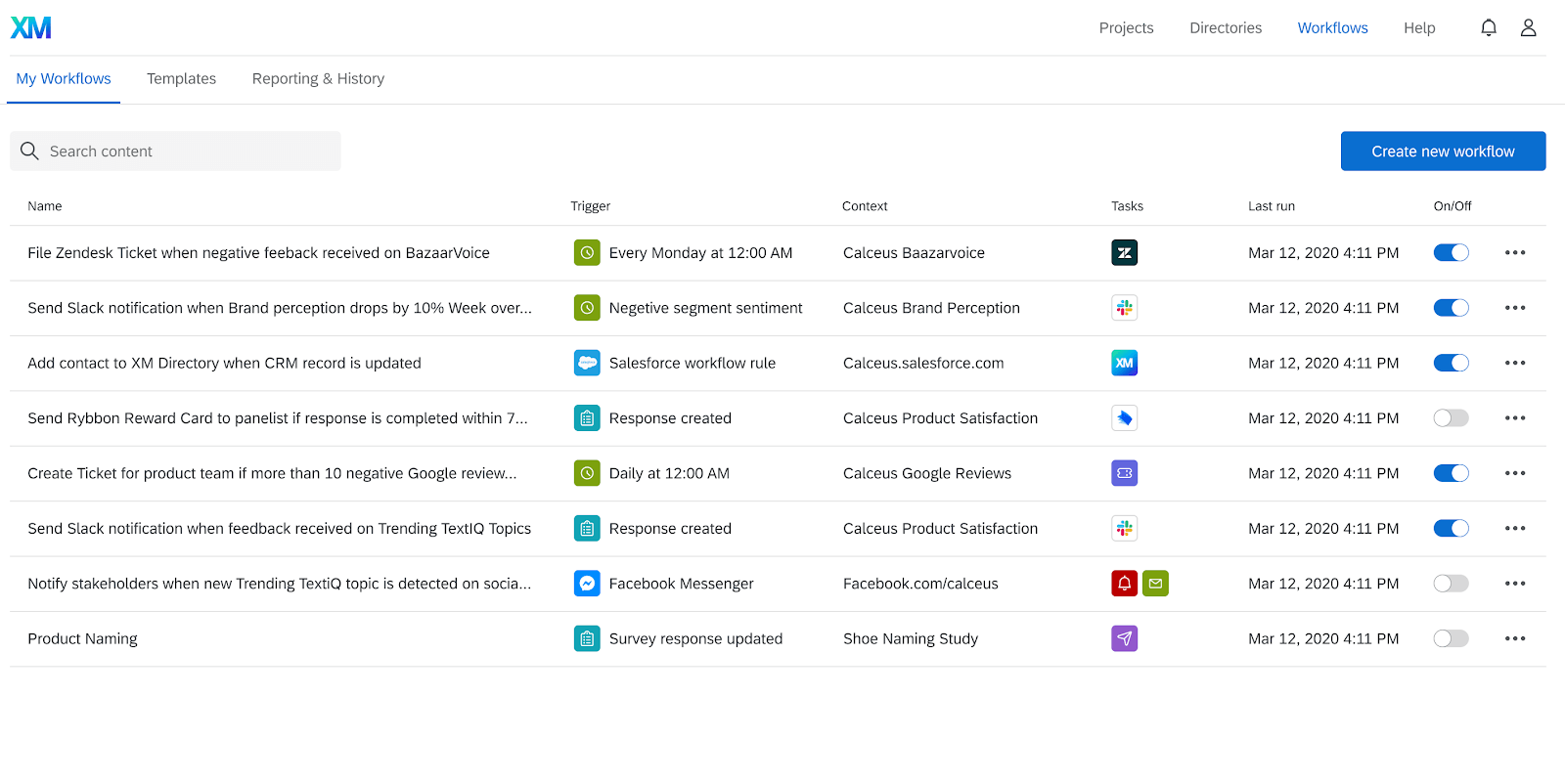
Task: Click Rybbon task icon in Reward Card row
Action: pyautogui.click(x=1125, y=418)
